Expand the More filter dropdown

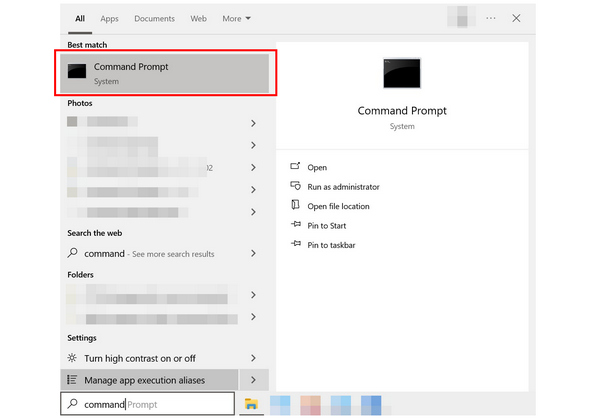236,18
